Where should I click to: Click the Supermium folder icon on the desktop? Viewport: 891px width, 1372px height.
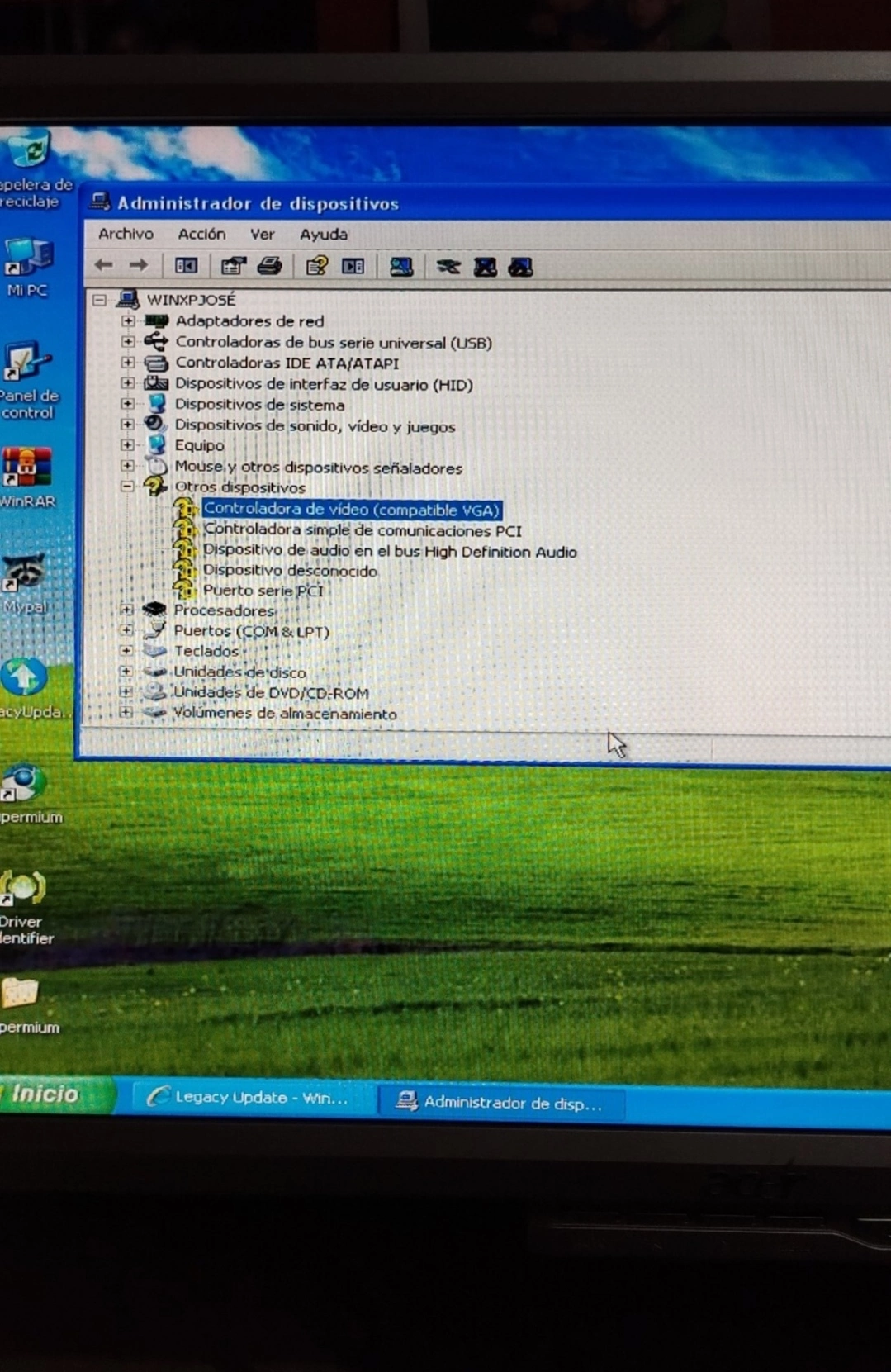20,993
